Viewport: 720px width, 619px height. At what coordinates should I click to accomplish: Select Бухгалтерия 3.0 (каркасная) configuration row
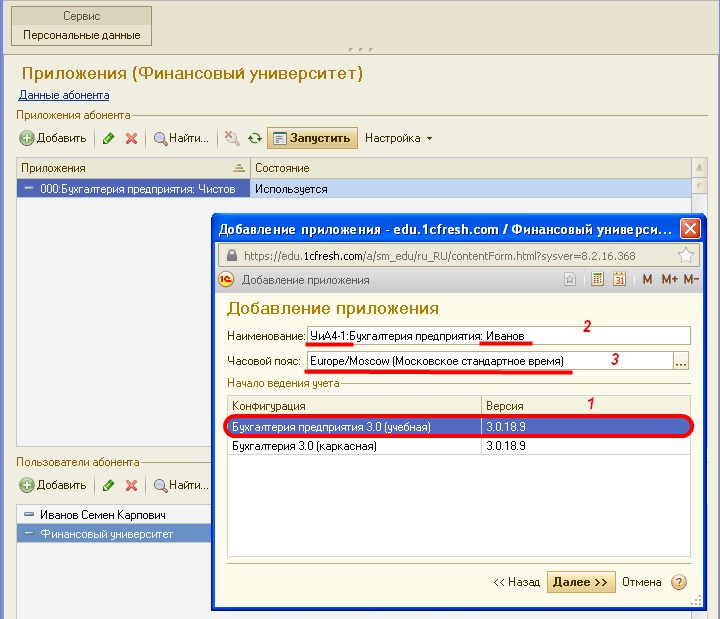click(304, 446)
